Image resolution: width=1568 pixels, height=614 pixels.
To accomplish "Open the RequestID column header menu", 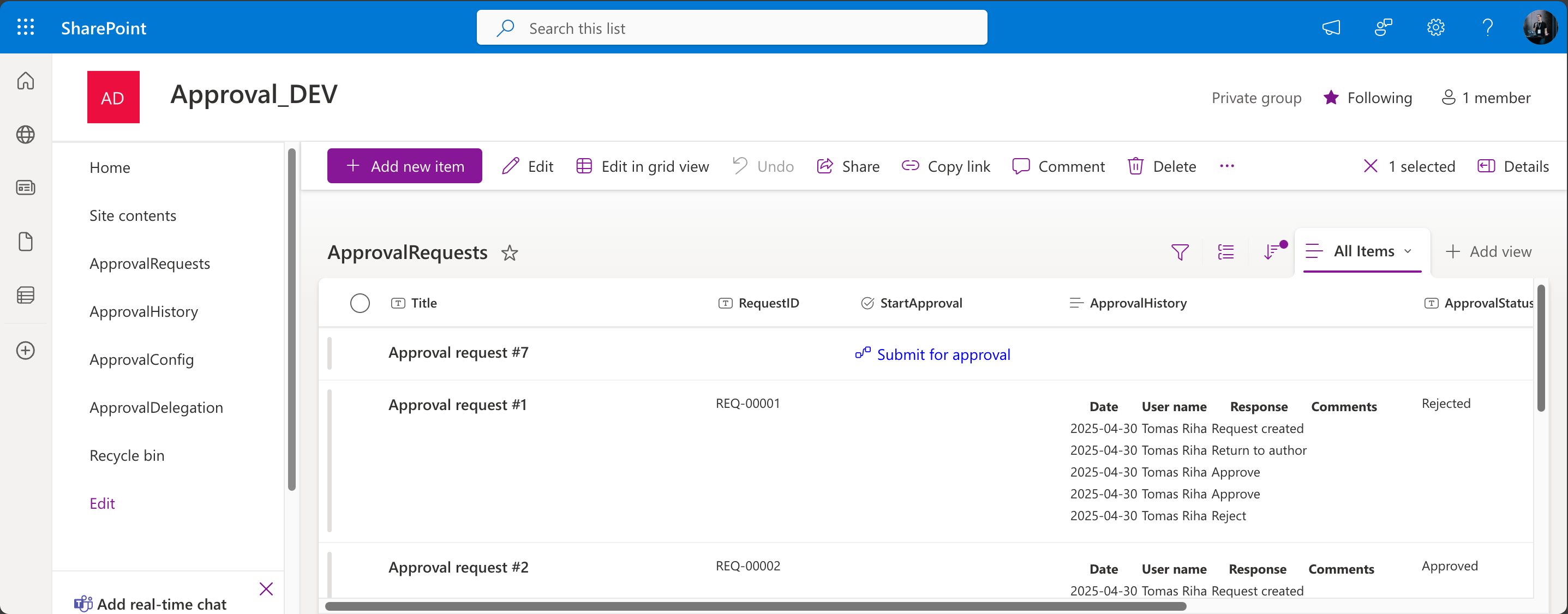I will (758, 303).
